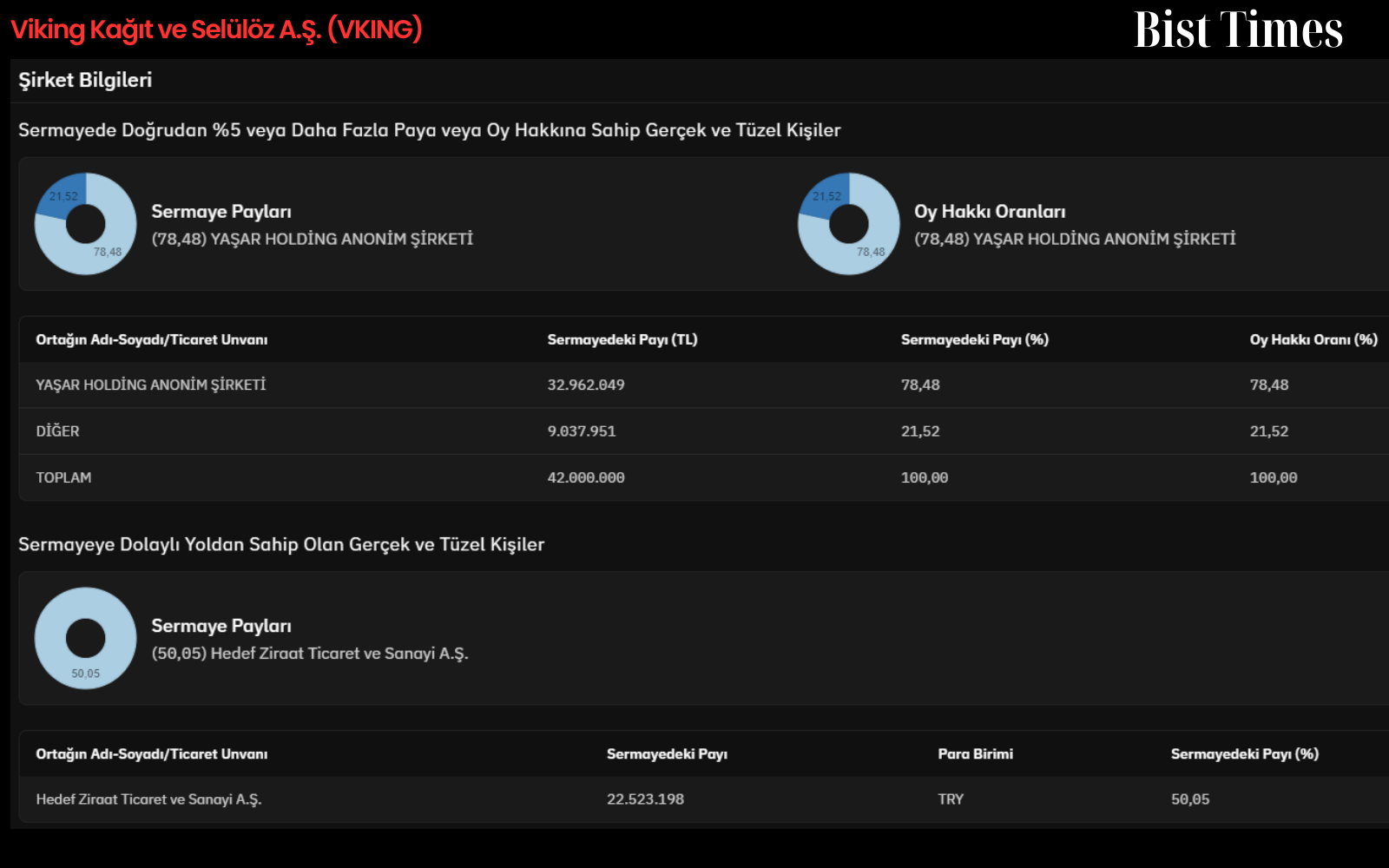Click the Sermayedeki Payı (TL) column header

(x=622, y=339)
